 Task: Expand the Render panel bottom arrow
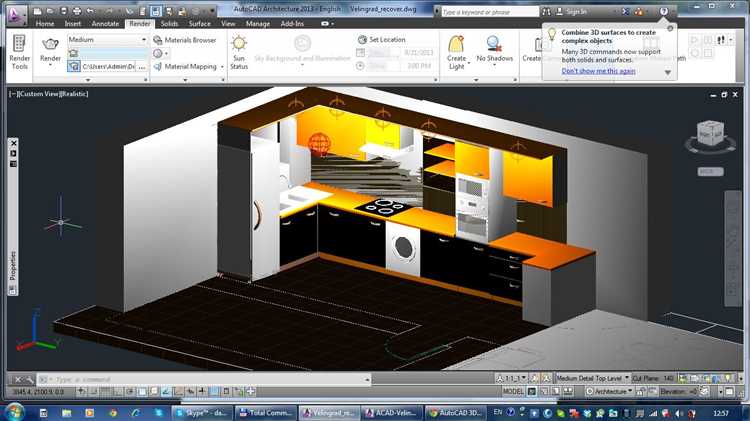point(88,80)
